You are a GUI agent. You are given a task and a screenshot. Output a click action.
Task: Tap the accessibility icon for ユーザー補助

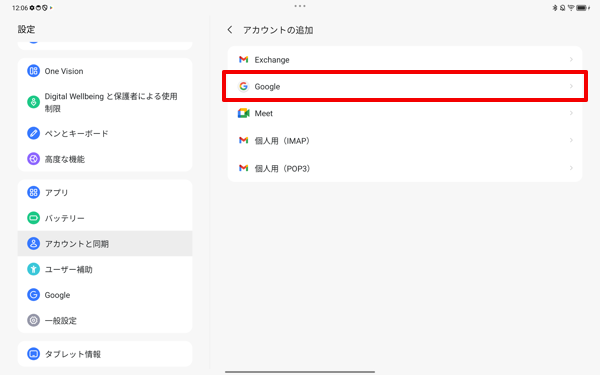coord(33,269)
